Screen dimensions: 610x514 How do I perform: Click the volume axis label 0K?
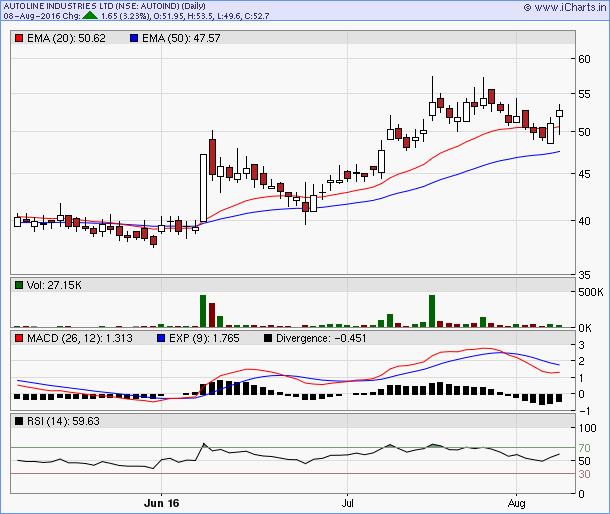pos(585,328)
